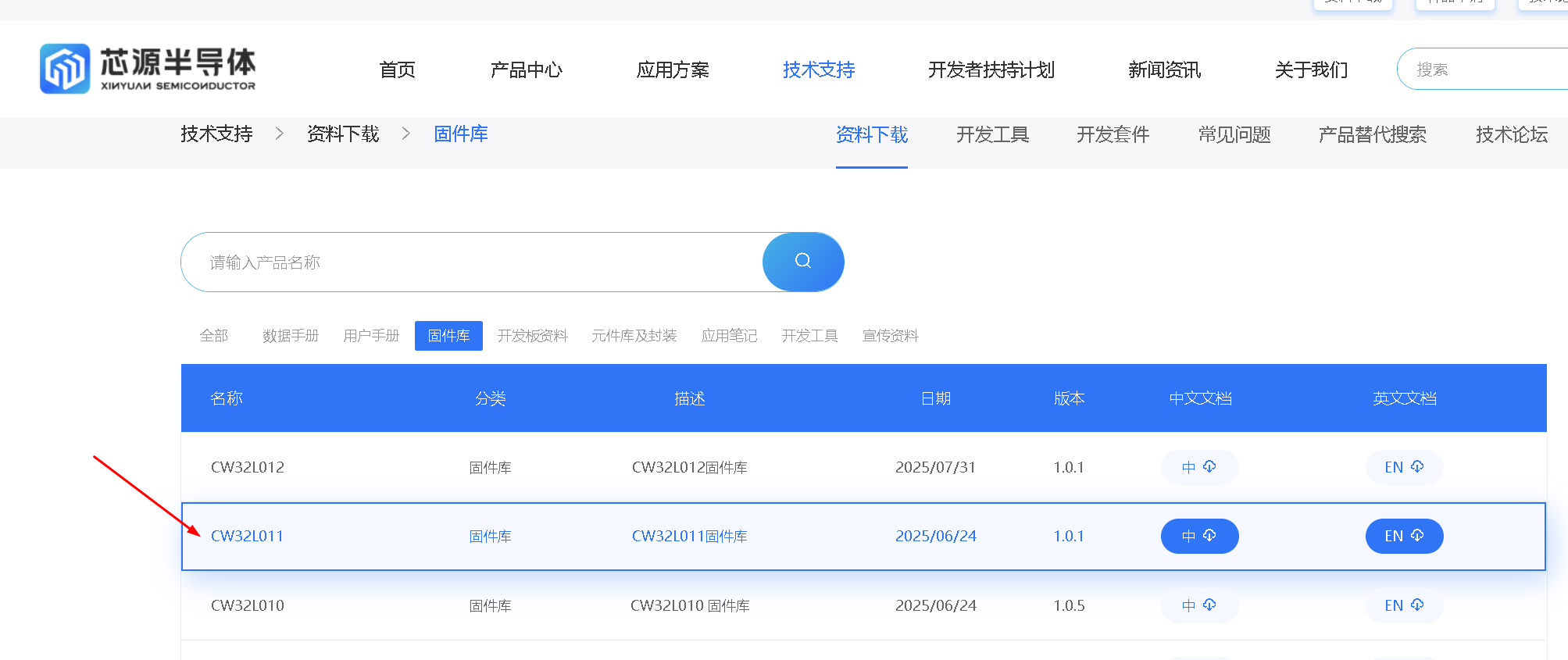Image resolution: width=1568 pixels, height=660 pixels.
Task: Focus the product name search field
Action: [469, 262]
